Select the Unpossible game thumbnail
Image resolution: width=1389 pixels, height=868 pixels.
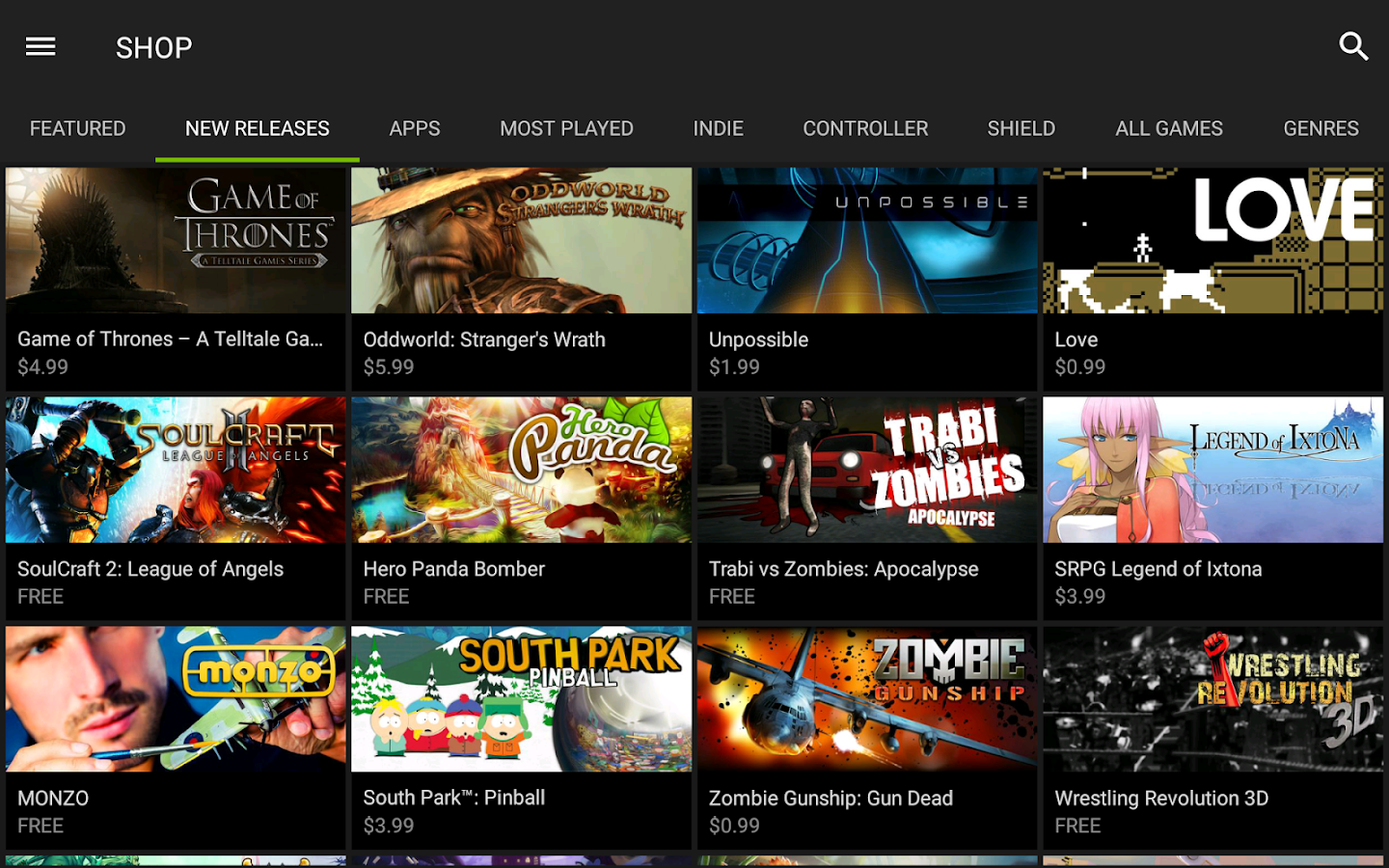point(867,240)
